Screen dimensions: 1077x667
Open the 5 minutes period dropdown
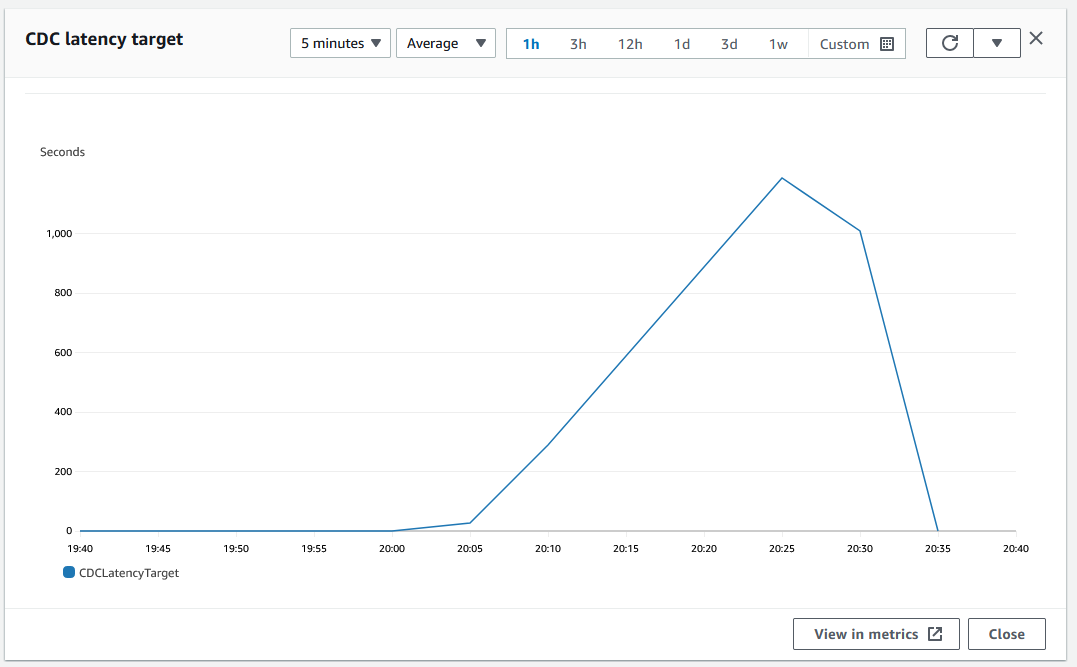point(340,43)
